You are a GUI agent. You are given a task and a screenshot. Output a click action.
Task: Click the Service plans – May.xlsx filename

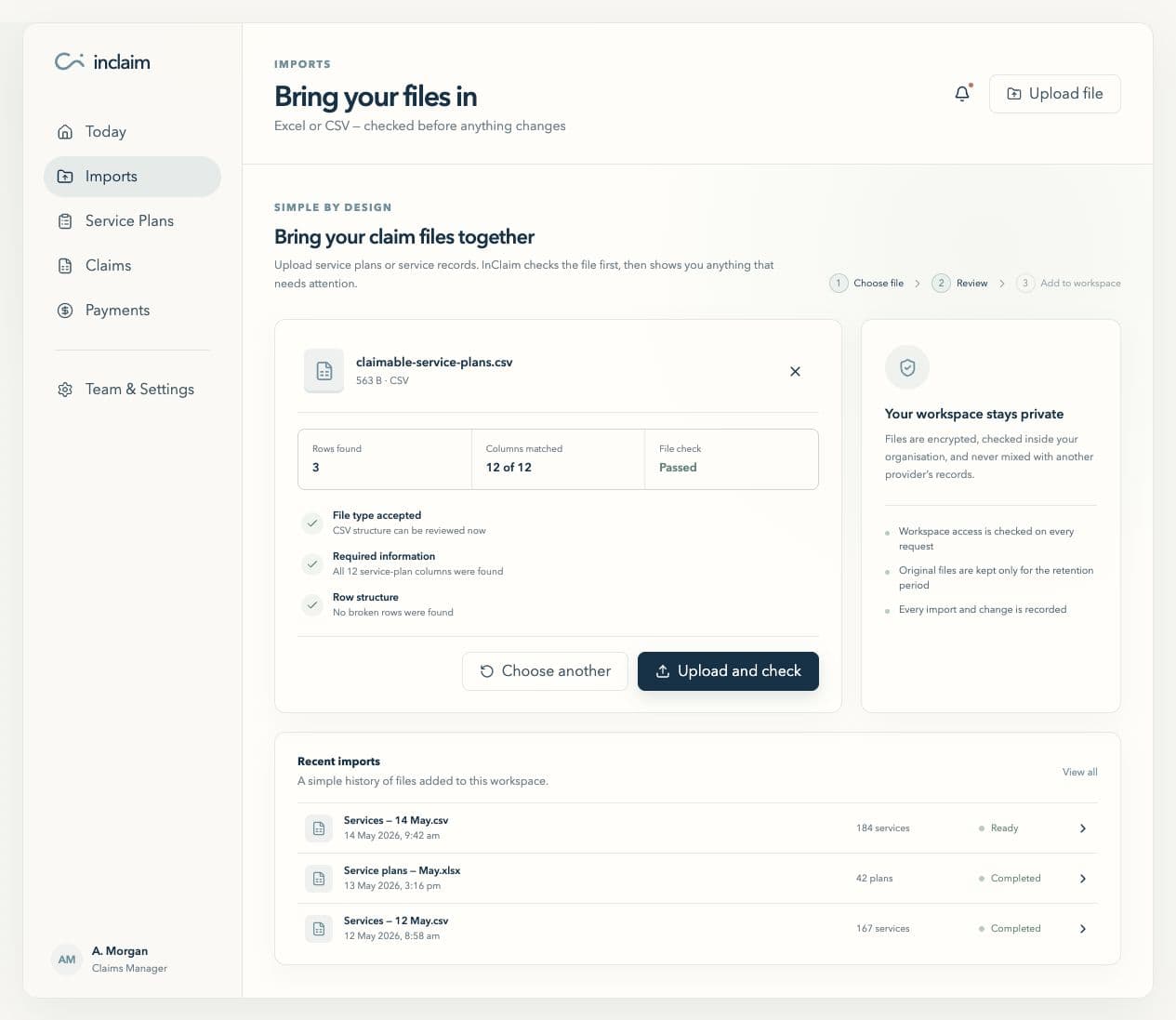click(x=402, y=870)
